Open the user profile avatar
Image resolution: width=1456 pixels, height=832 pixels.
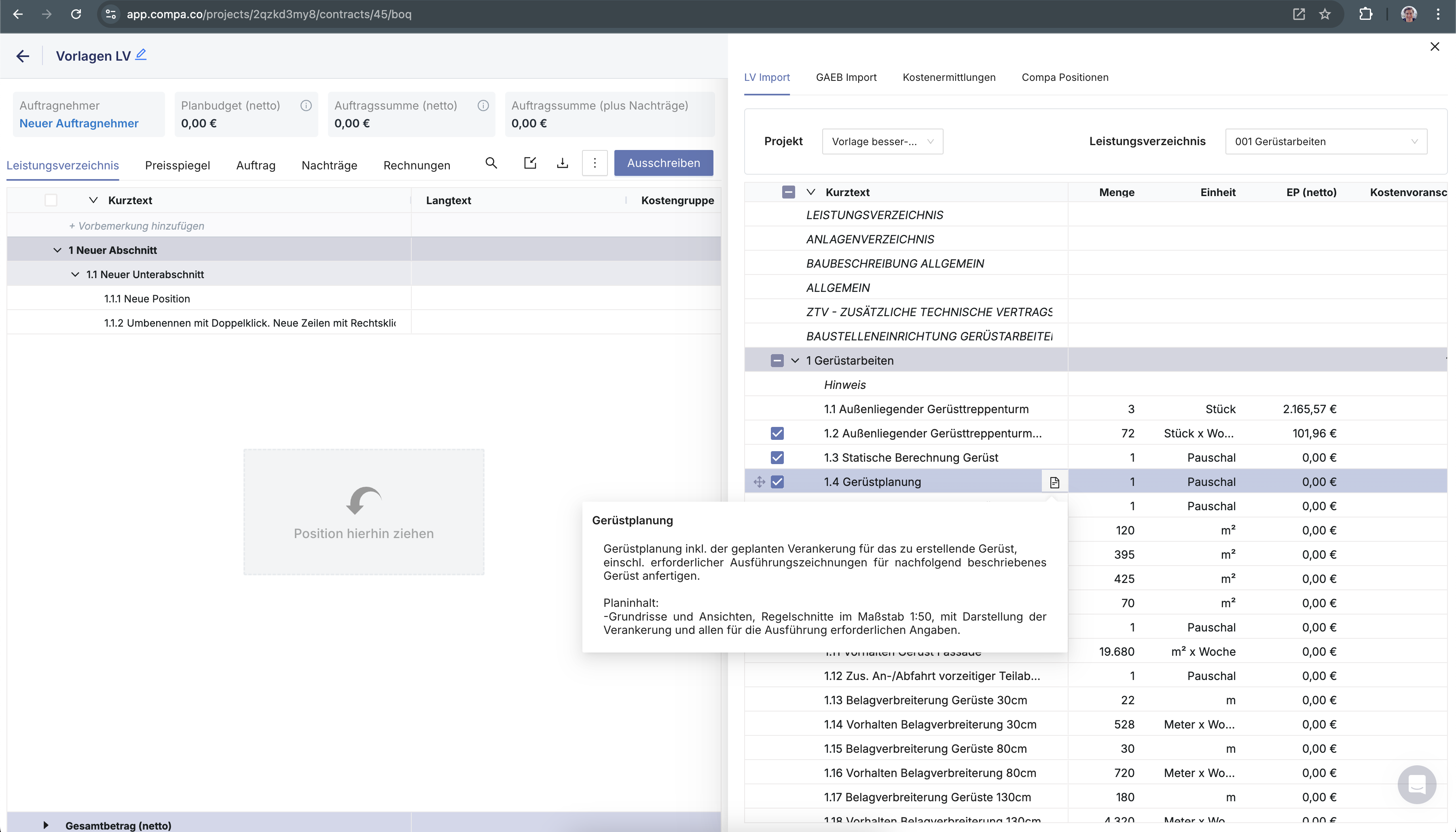[1409, 14]
